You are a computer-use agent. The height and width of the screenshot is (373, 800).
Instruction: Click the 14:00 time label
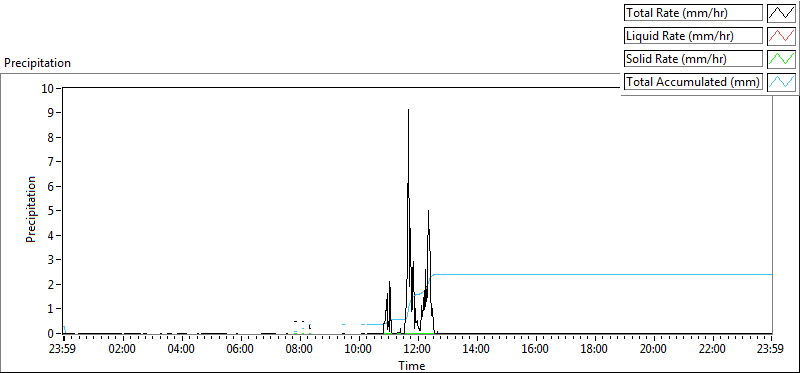[477, 350]
